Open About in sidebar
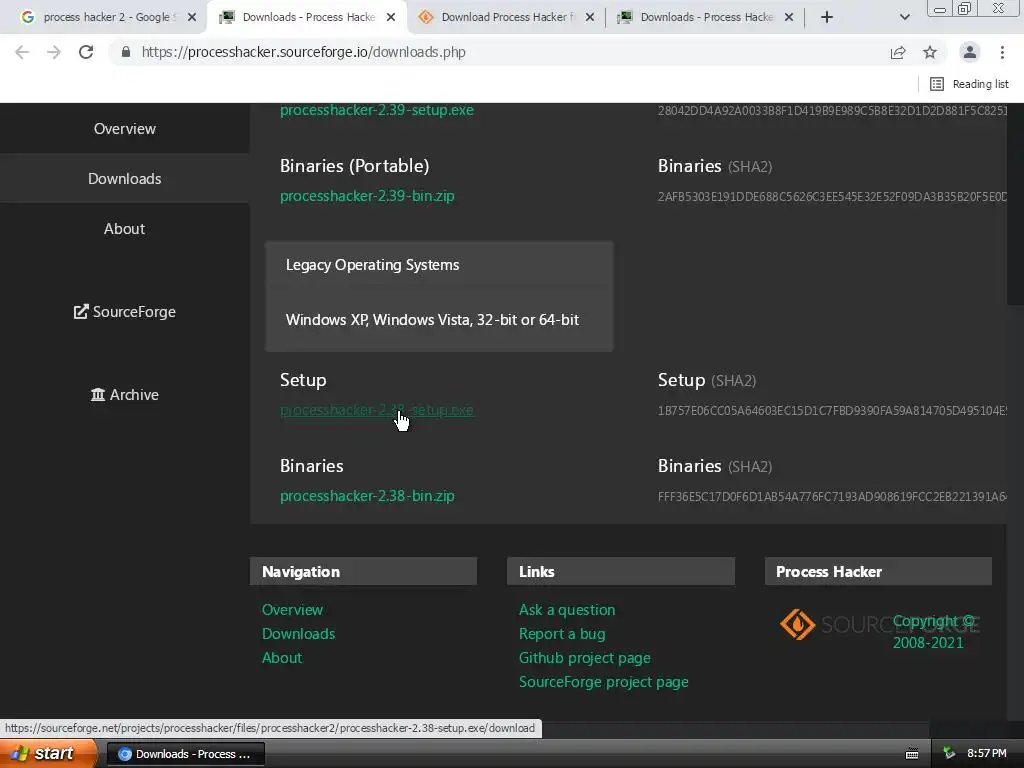 (125, 229)
